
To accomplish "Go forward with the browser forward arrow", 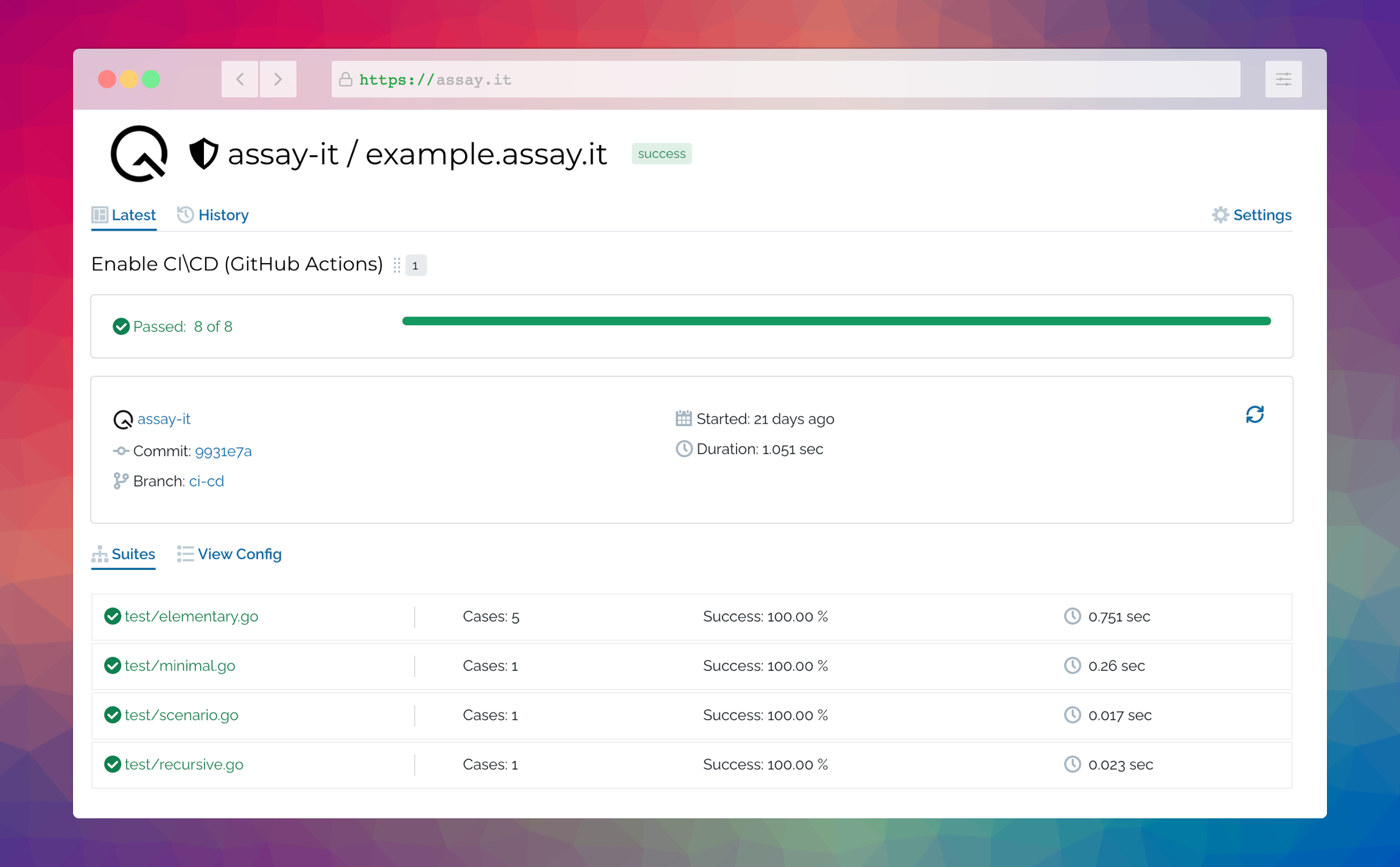I will 278,79.
